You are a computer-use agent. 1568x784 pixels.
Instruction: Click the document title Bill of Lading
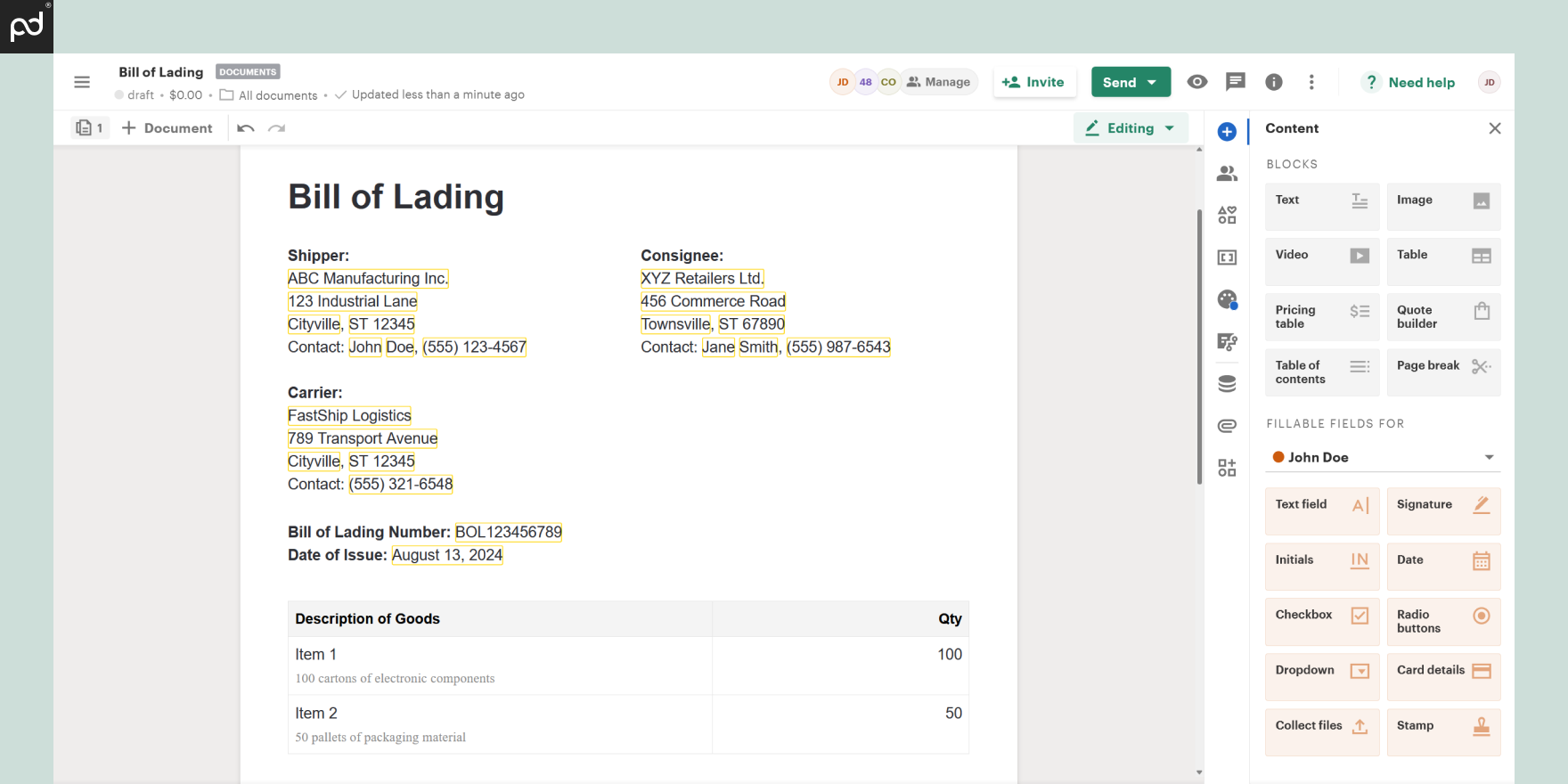point(161,72)
